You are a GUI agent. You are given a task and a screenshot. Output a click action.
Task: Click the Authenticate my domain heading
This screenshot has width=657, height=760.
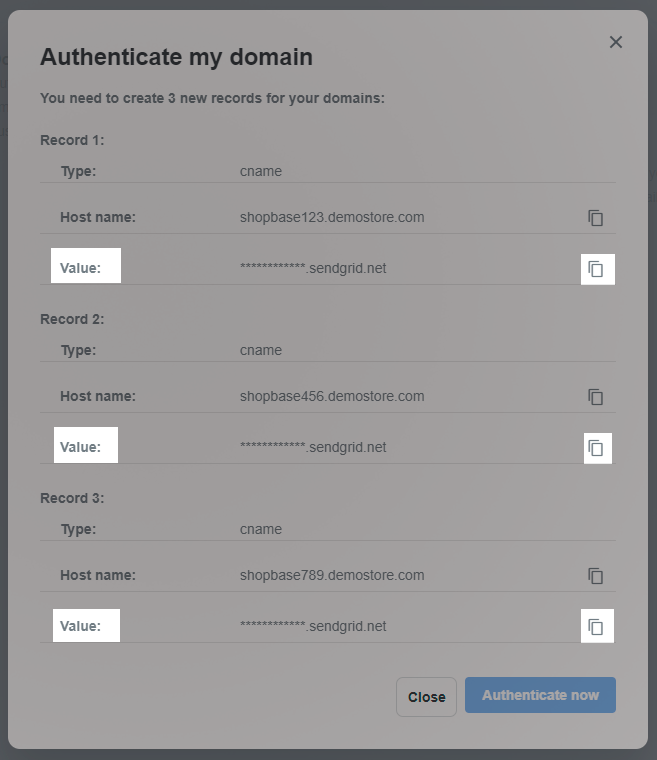(x=176, y=57)
